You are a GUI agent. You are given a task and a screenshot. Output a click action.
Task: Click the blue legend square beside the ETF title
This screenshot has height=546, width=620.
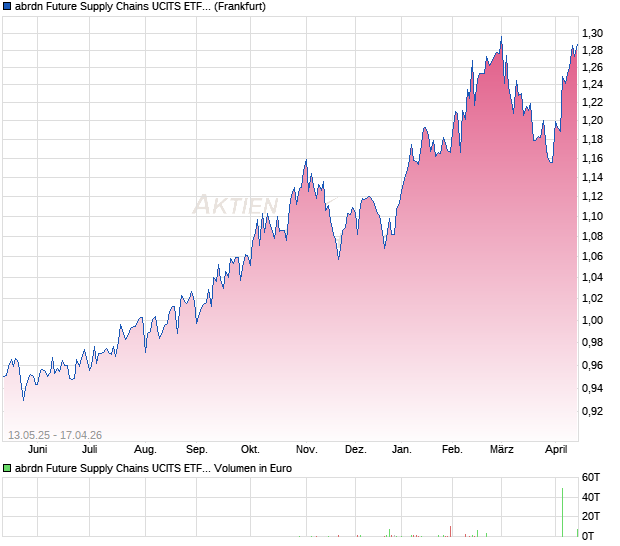7,7
